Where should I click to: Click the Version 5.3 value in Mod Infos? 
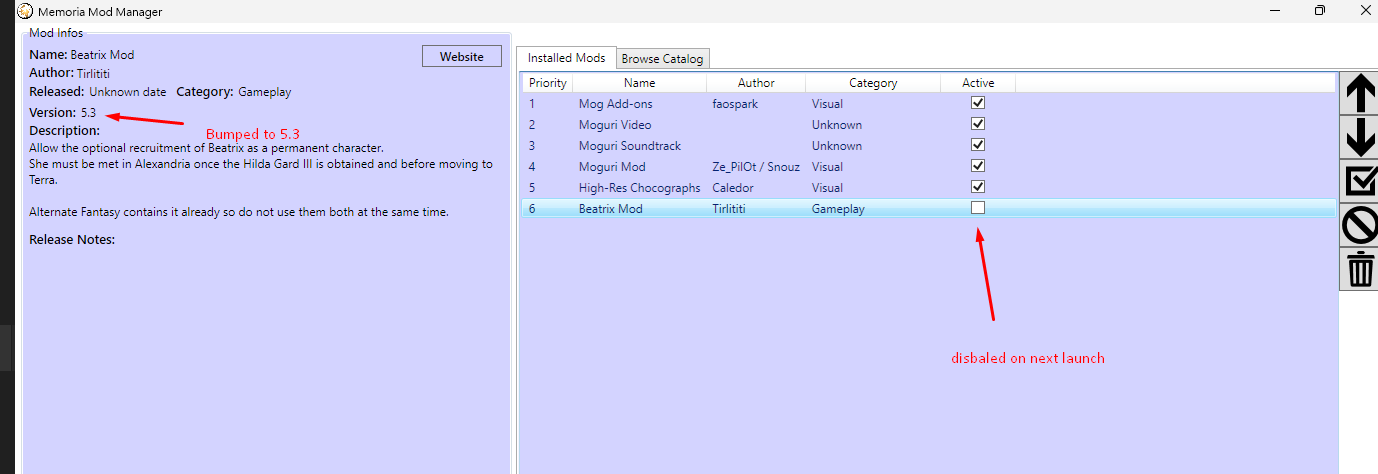point(88,113)
